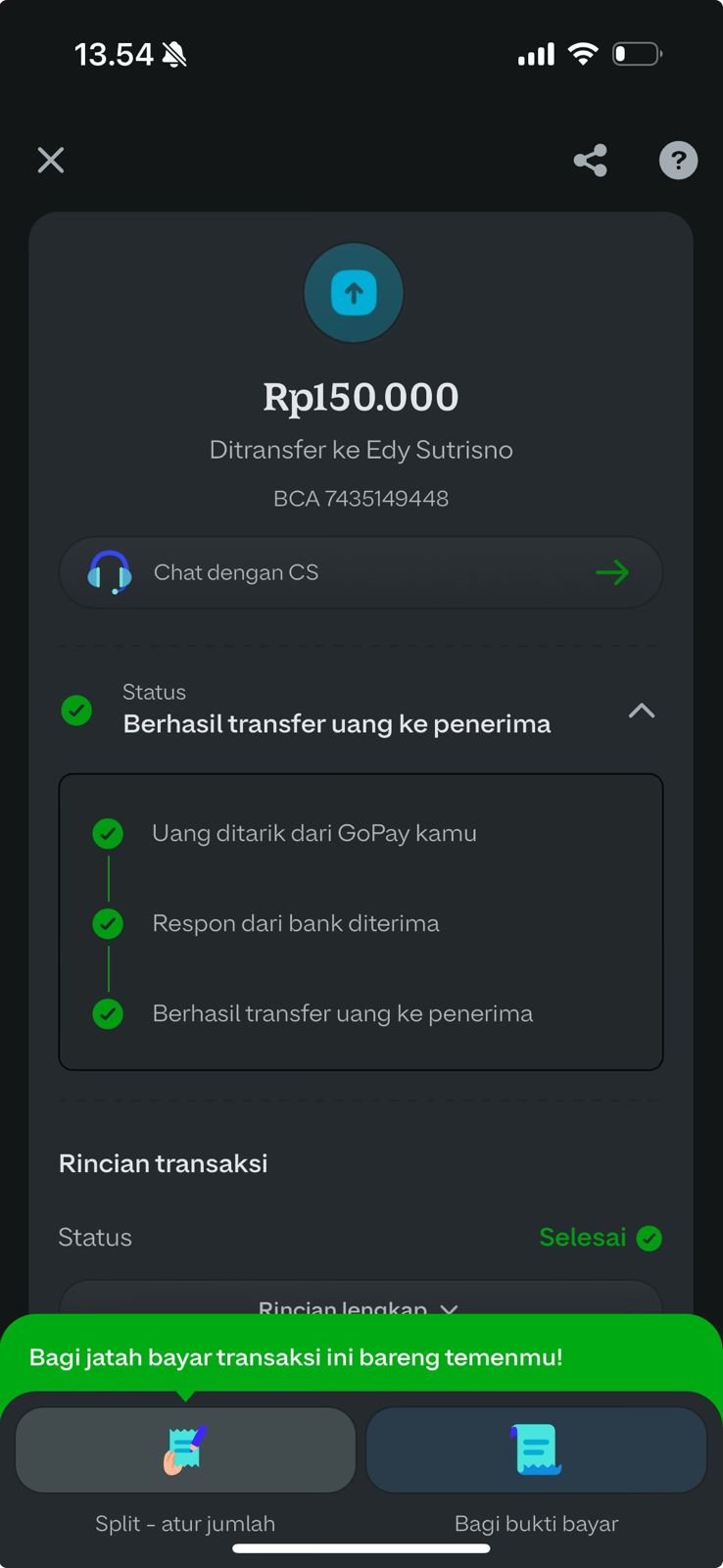Close the transaction detail screen
The width and height of the screenshot is (723, 1568).
point(51,160)
